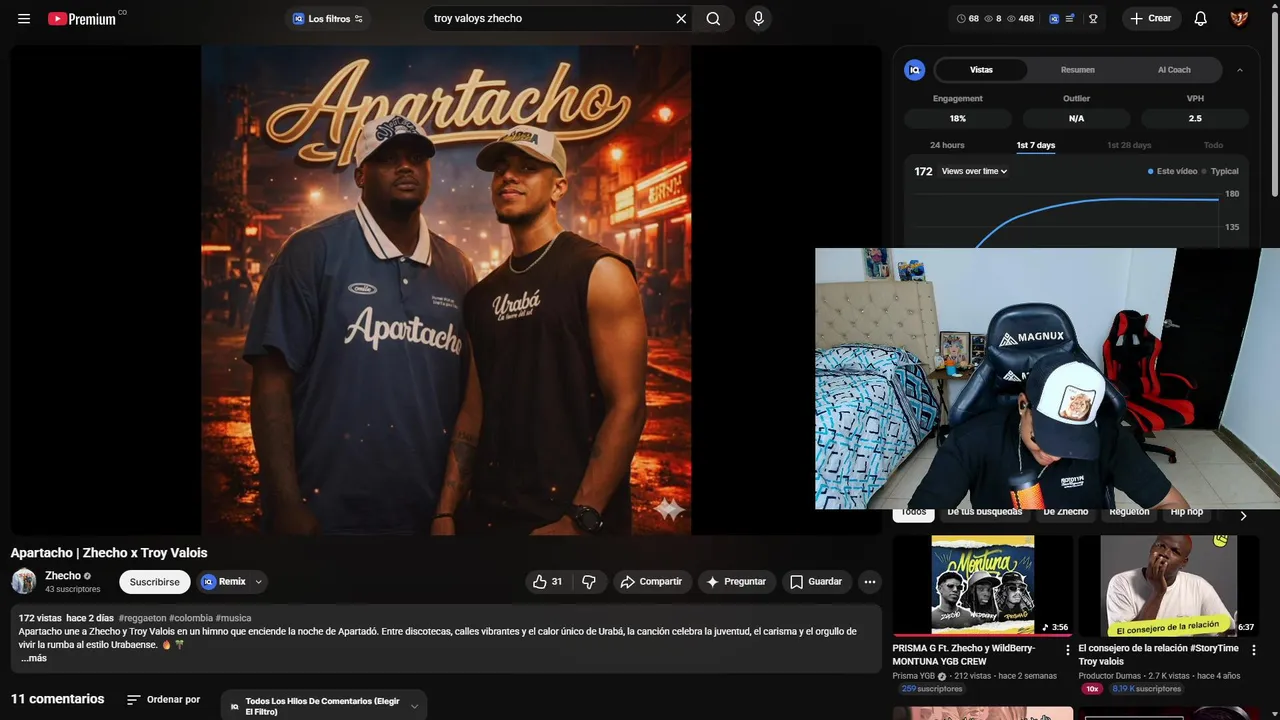Viewport: 1280px width, 720px height.
Task: Click the #musica hashtag
Action: (233, 618)
